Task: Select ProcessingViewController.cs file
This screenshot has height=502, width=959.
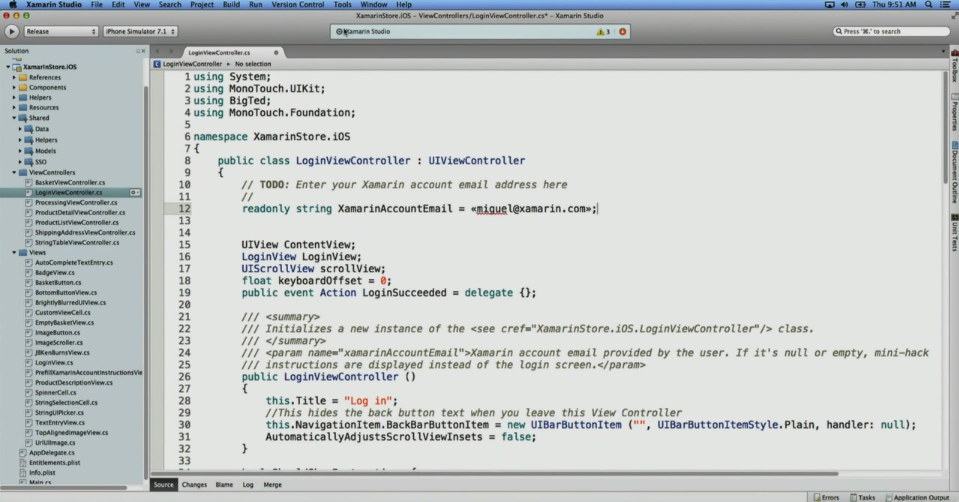Action: (76, 202)
